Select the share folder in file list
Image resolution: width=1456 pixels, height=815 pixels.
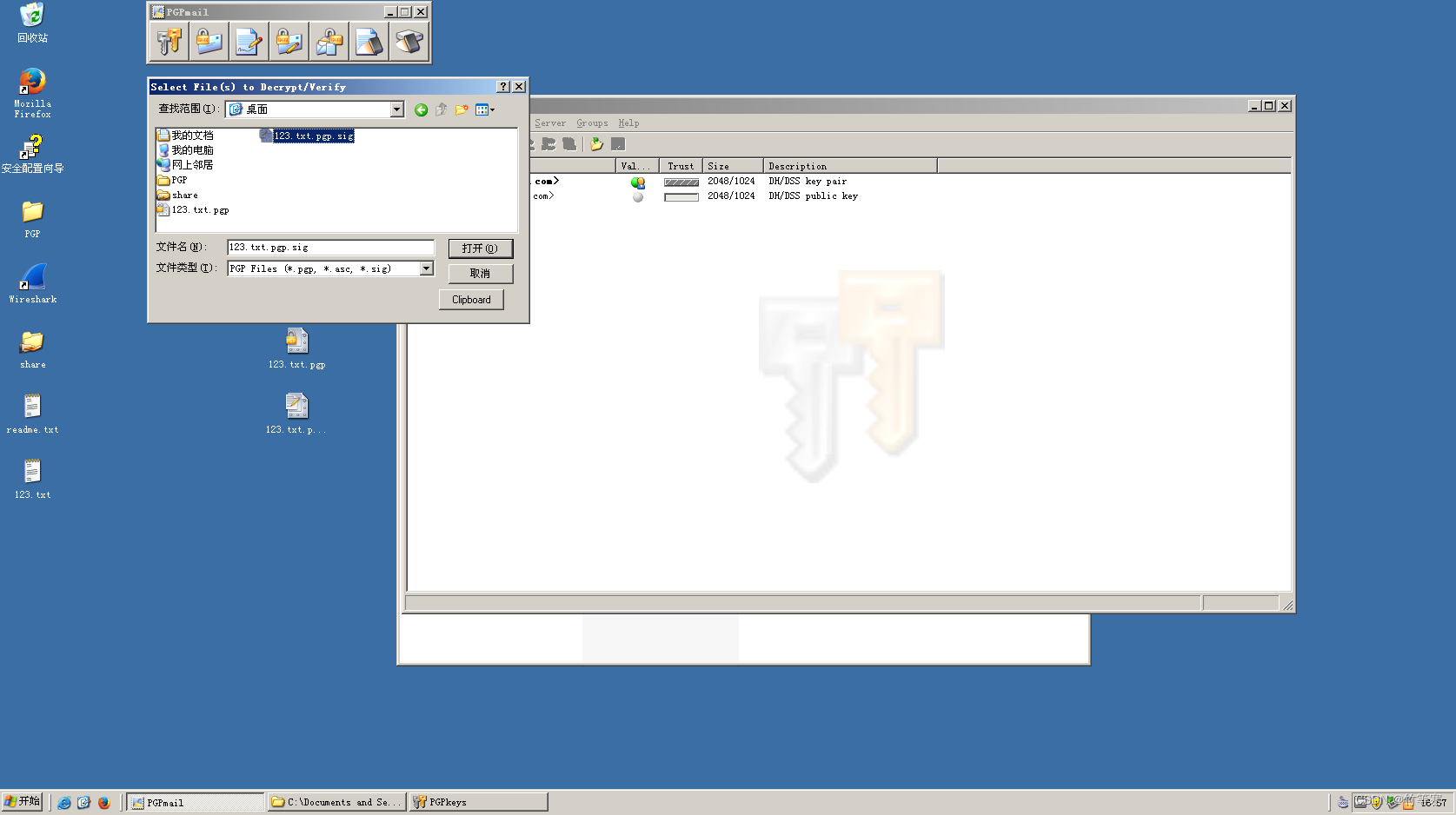177,195
